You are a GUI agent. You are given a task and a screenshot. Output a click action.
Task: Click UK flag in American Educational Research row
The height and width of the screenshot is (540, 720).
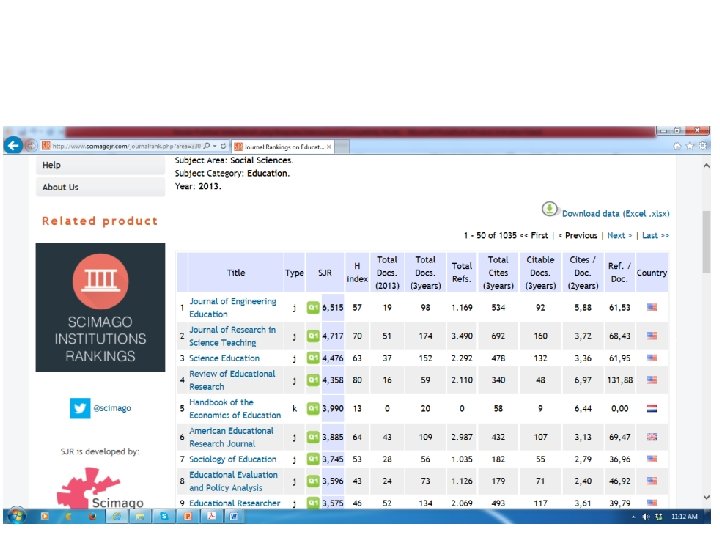[652, 437]
